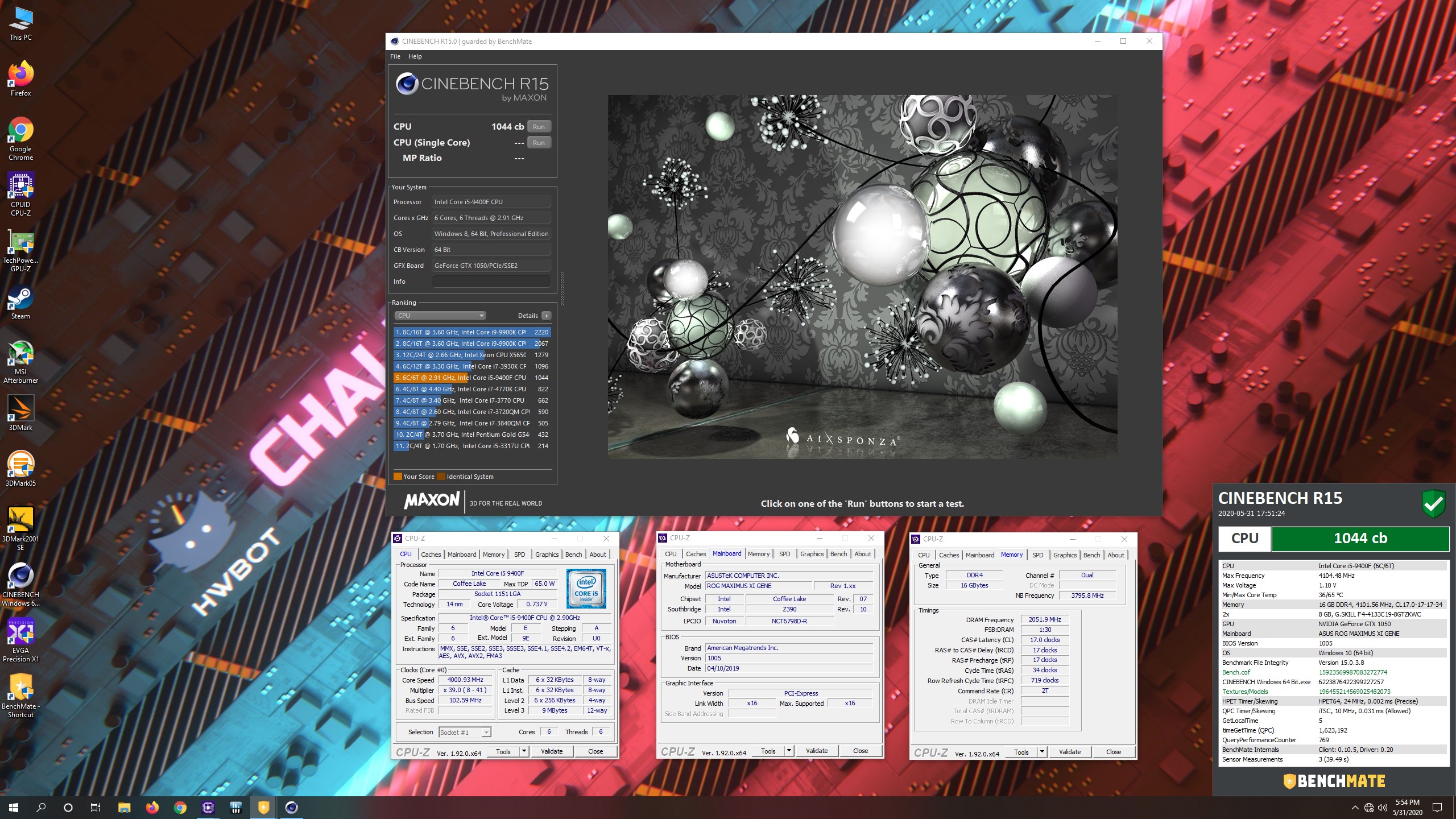Click the ranking Details arrow button
The height and width of the screenshot is (819, 1456).
[546, 316]
